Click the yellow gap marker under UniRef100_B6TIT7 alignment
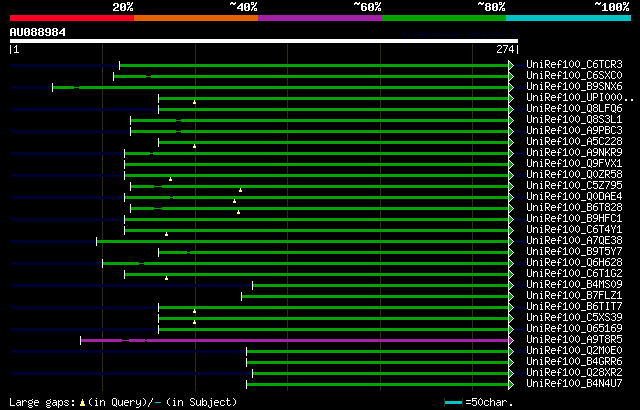640x410 pixels. coord(195,311)
